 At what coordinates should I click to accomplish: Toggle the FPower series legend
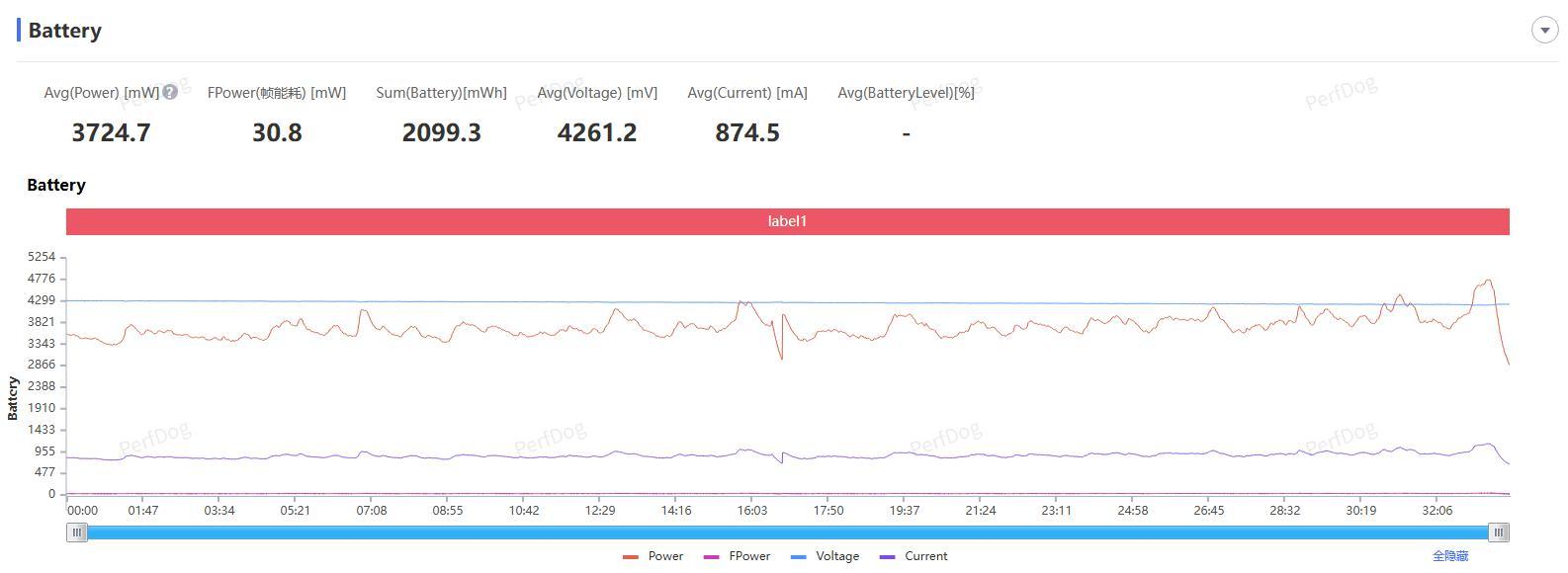click(x=737, y=556)
